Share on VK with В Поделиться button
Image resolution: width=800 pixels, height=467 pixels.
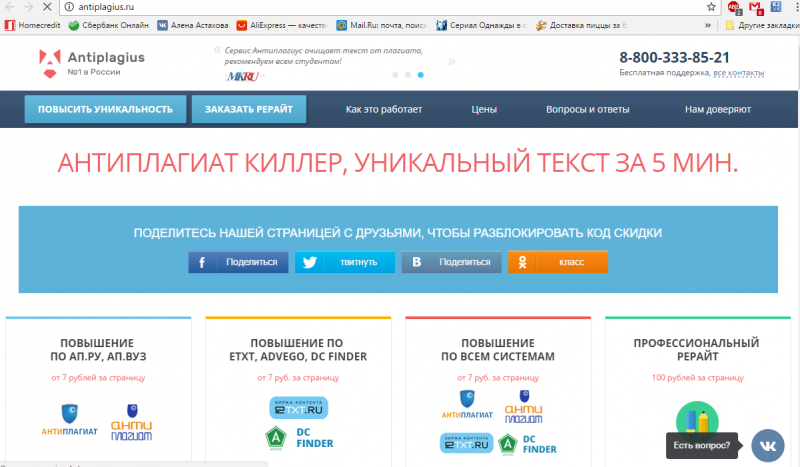coord(452,262)
